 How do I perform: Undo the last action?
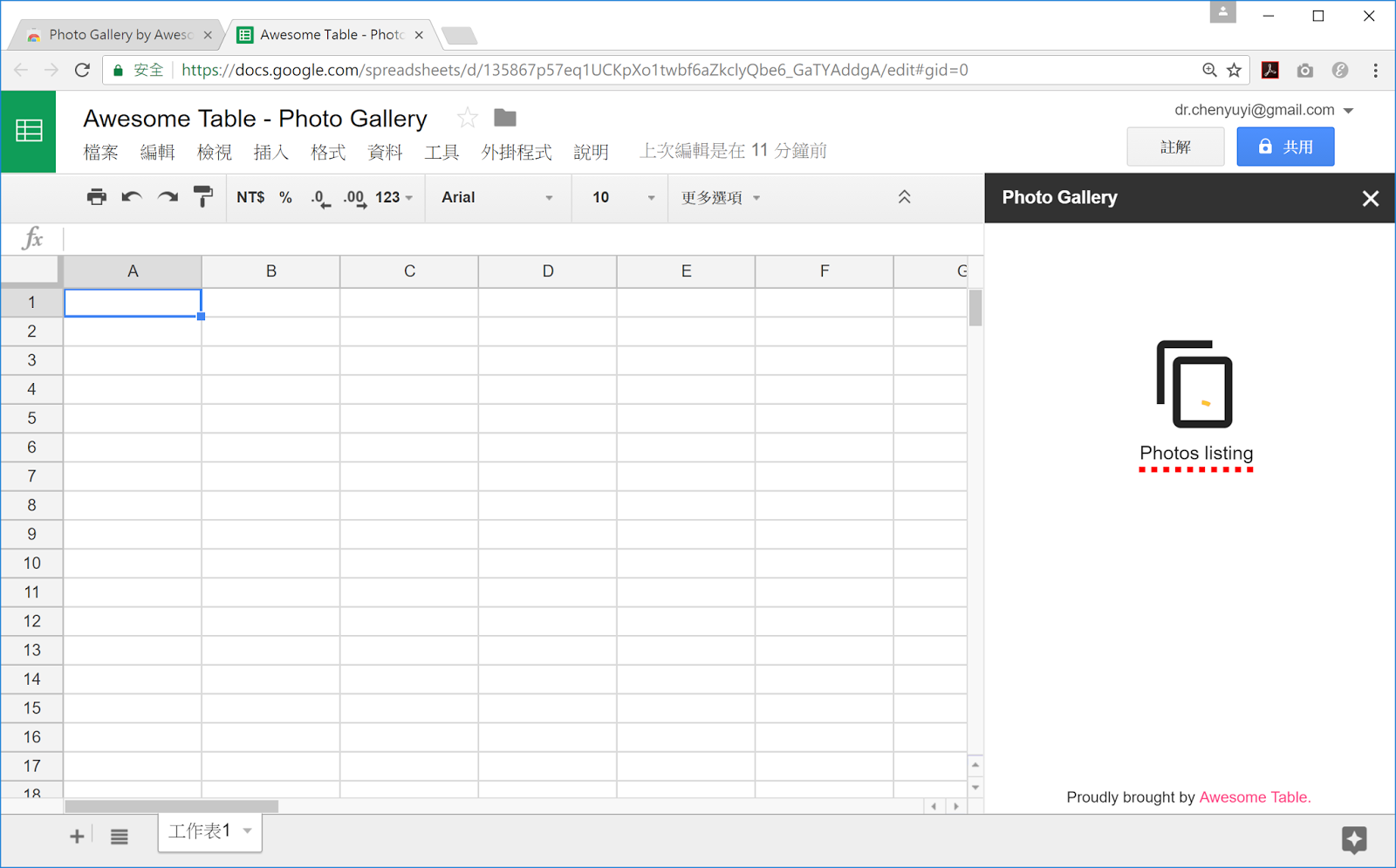[x=132, y=197]
